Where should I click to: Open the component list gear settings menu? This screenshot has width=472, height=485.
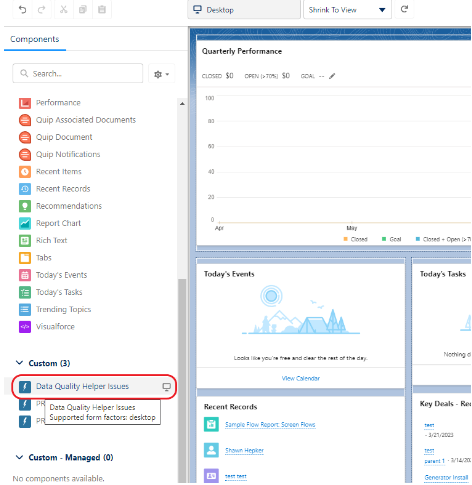coord(161,74)
